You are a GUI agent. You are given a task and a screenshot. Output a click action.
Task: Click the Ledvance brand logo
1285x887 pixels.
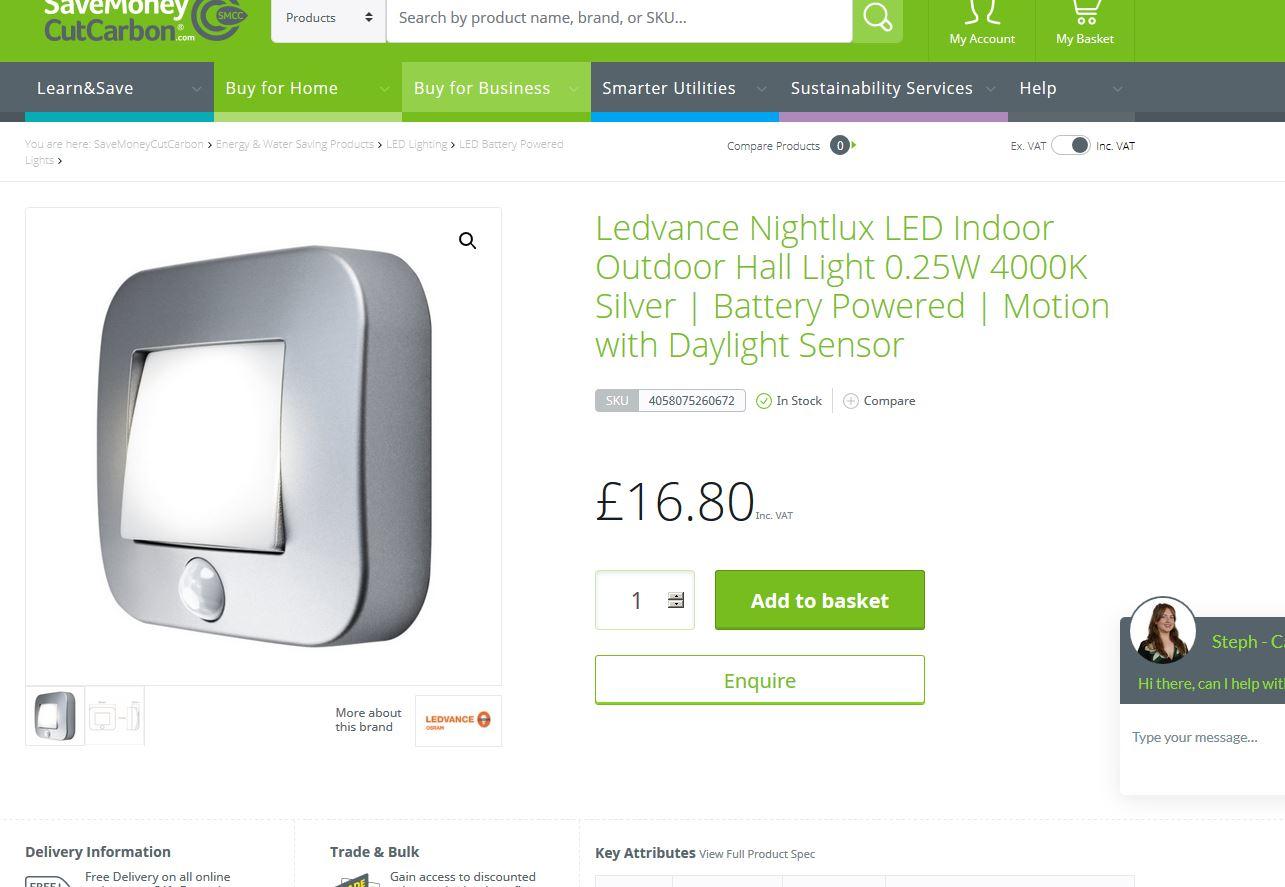[458, 720]
